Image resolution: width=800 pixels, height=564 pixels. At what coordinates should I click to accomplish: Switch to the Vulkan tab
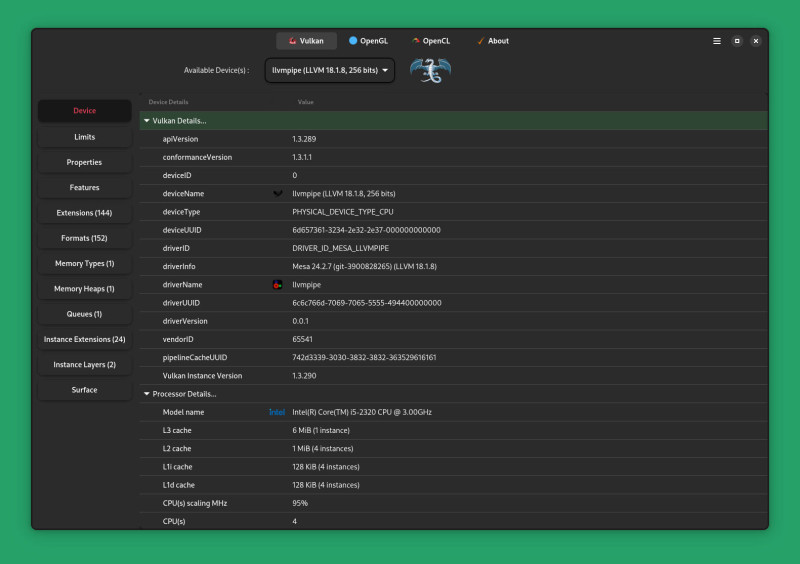(306, 41)
